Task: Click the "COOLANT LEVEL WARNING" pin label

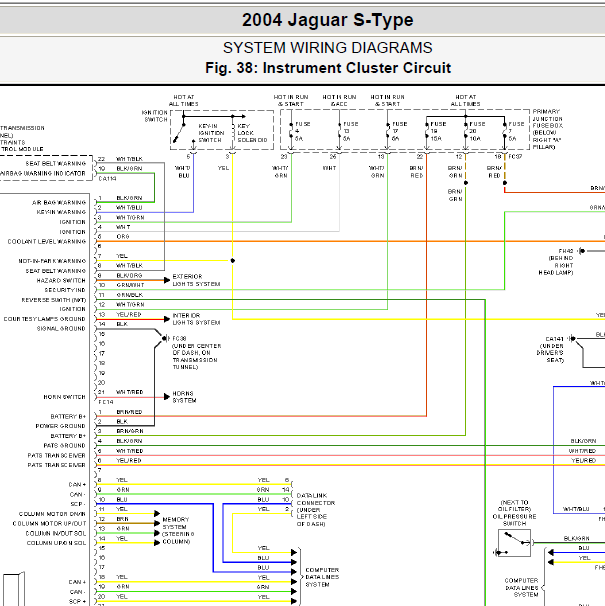Action: tap(47, 242)
